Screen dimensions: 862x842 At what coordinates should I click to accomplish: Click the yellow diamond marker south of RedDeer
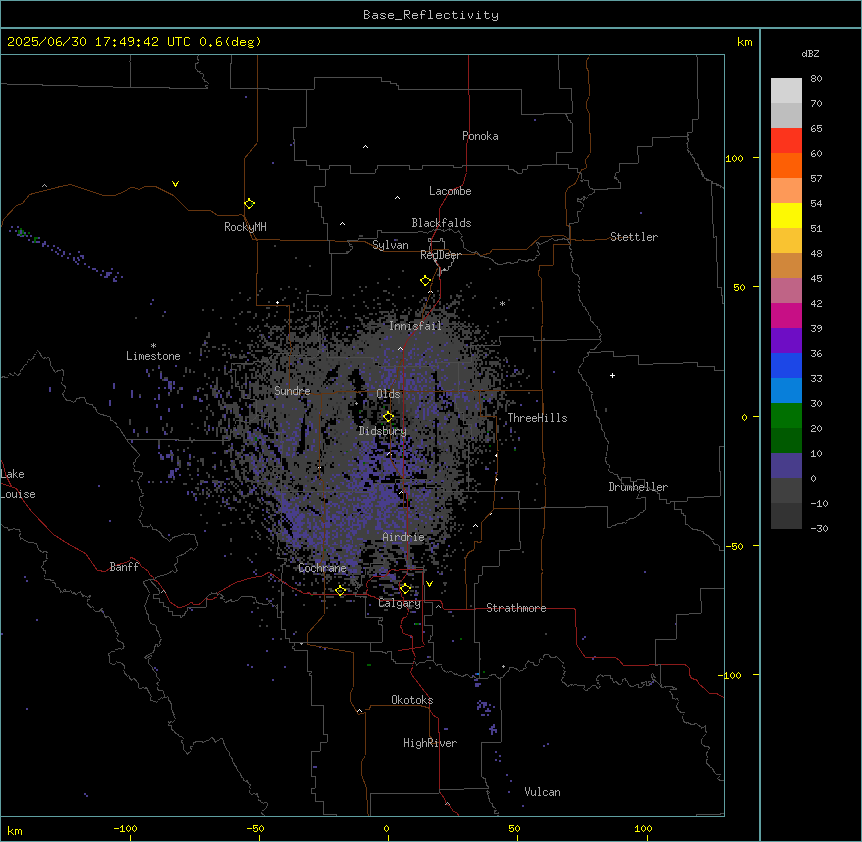click(x=425, y=281)
